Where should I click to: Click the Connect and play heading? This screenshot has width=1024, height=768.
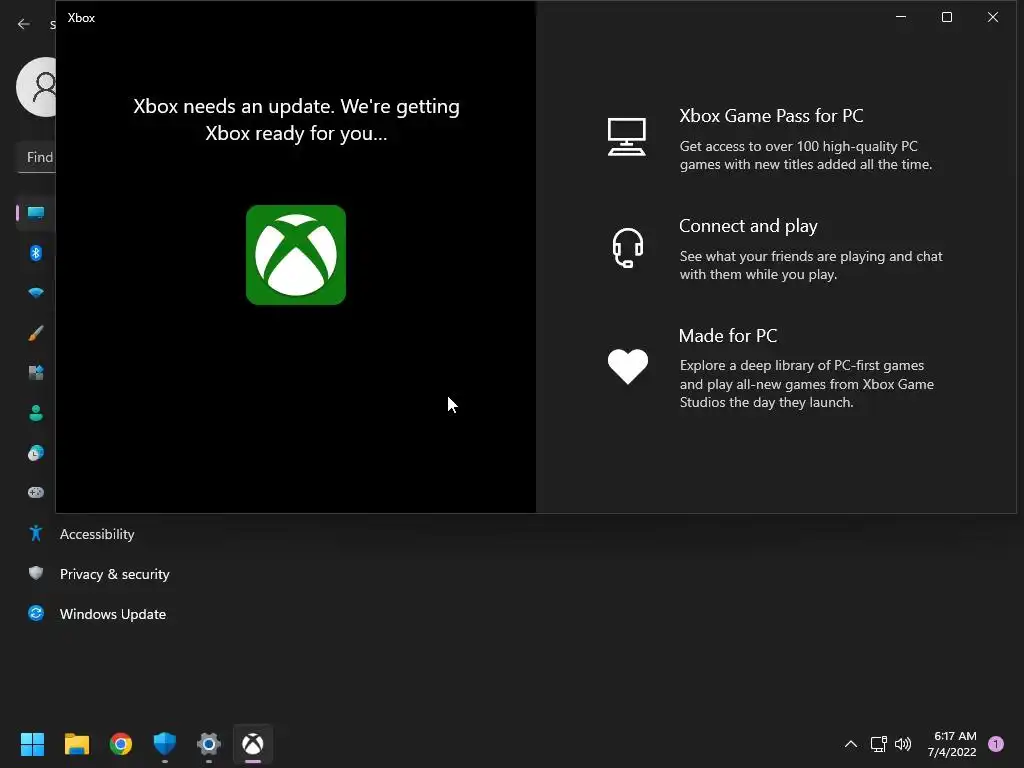(x=748, y=226)
